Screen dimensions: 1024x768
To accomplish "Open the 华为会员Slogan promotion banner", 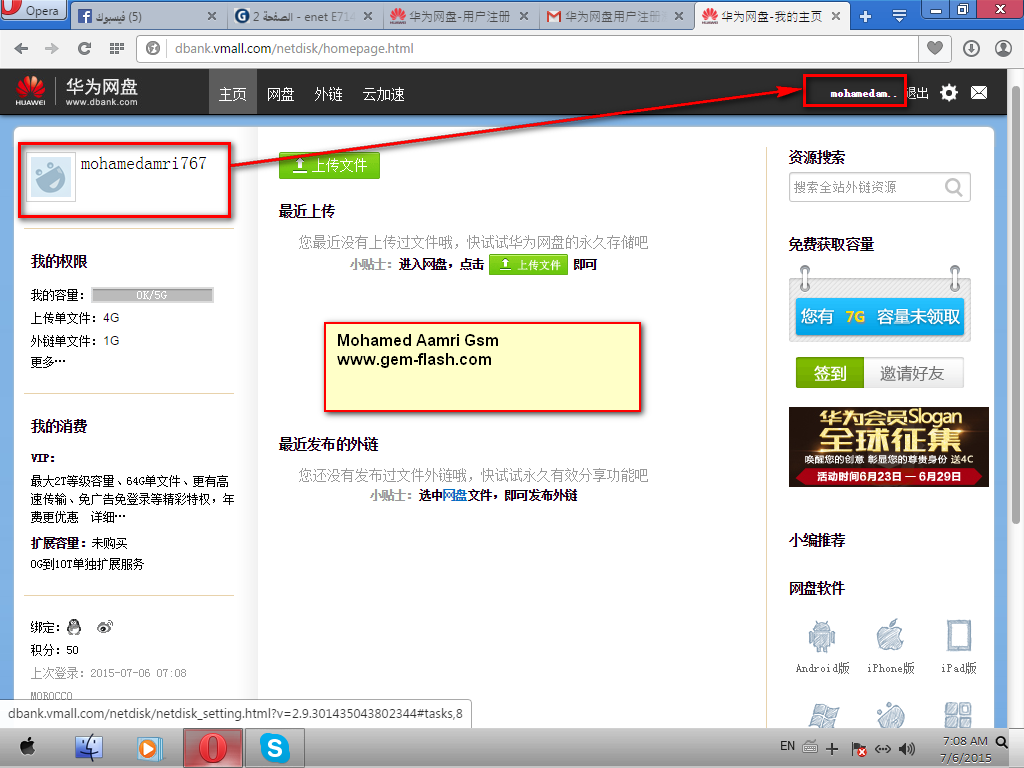I will pyautogui.click(x=888, y=447).
